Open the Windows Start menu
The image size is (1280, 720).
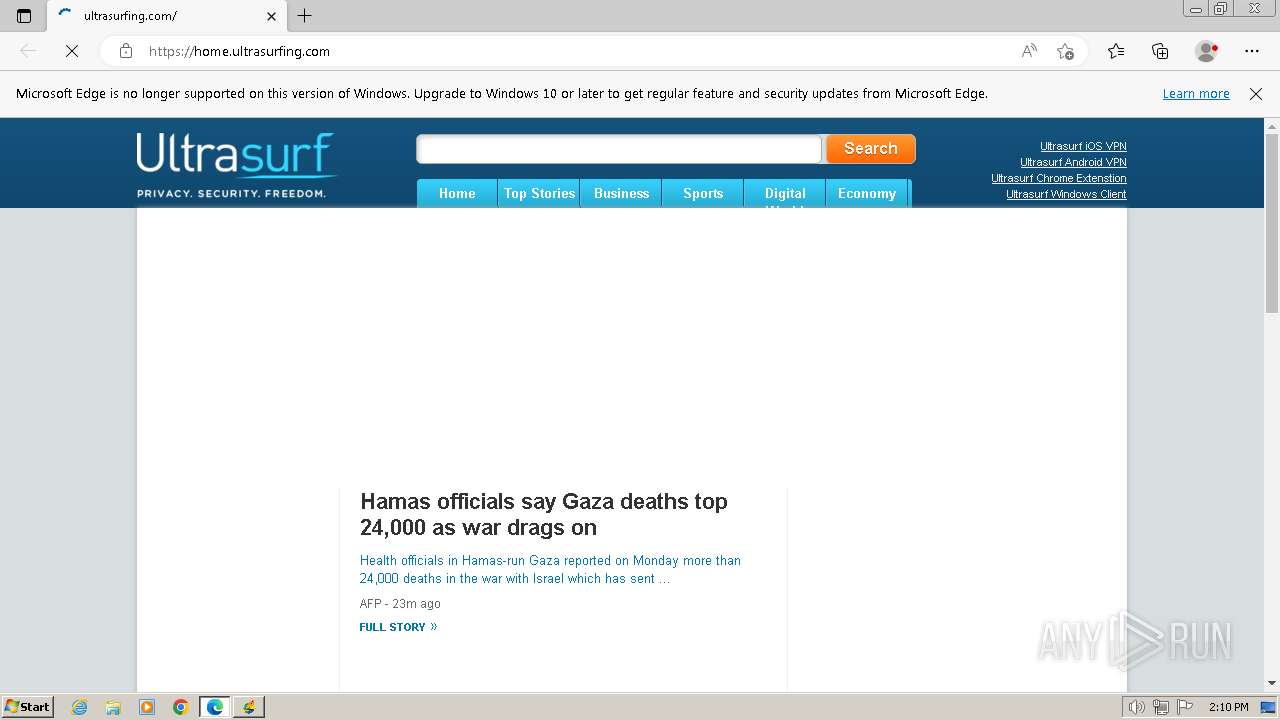pos(28,707)
